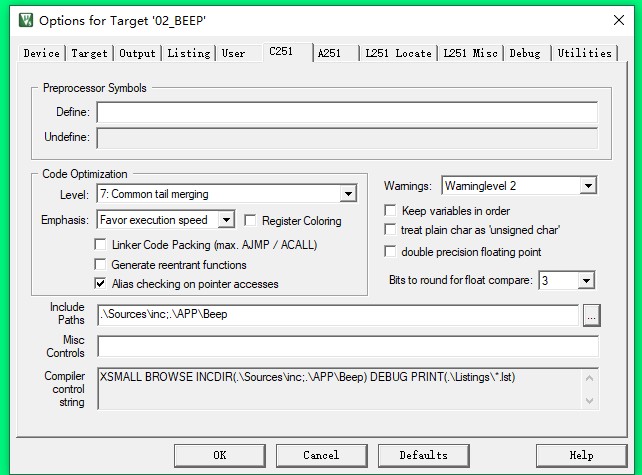This screenshot has height=475, width=642.
Task: Click the Include Paths browse (...) button
Action: [591, 315]
